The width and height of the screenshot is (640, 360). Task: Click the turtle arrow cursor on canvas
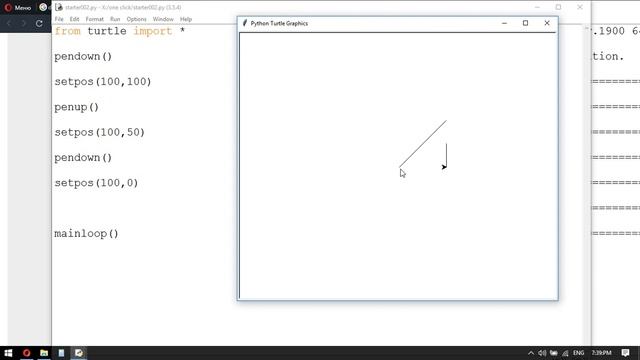[444, 167]
